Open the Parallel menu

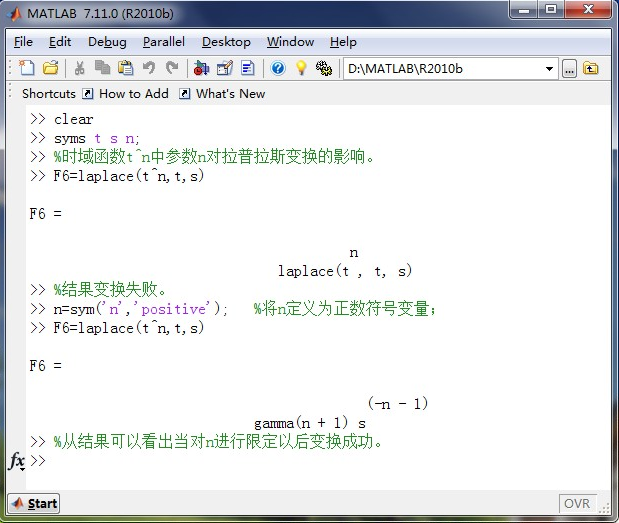click(x=163, y=42)
